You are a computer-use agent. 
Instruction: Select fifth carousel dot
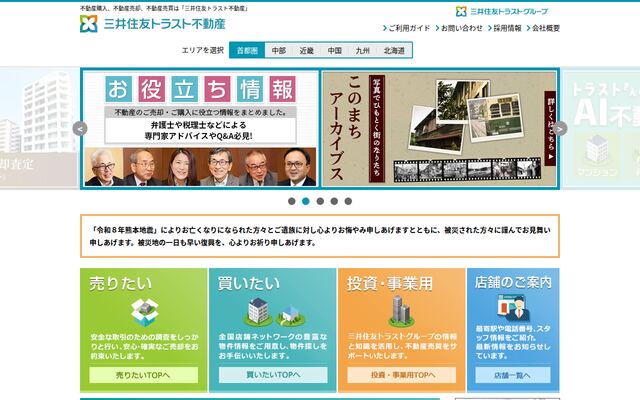pos(348,201)
